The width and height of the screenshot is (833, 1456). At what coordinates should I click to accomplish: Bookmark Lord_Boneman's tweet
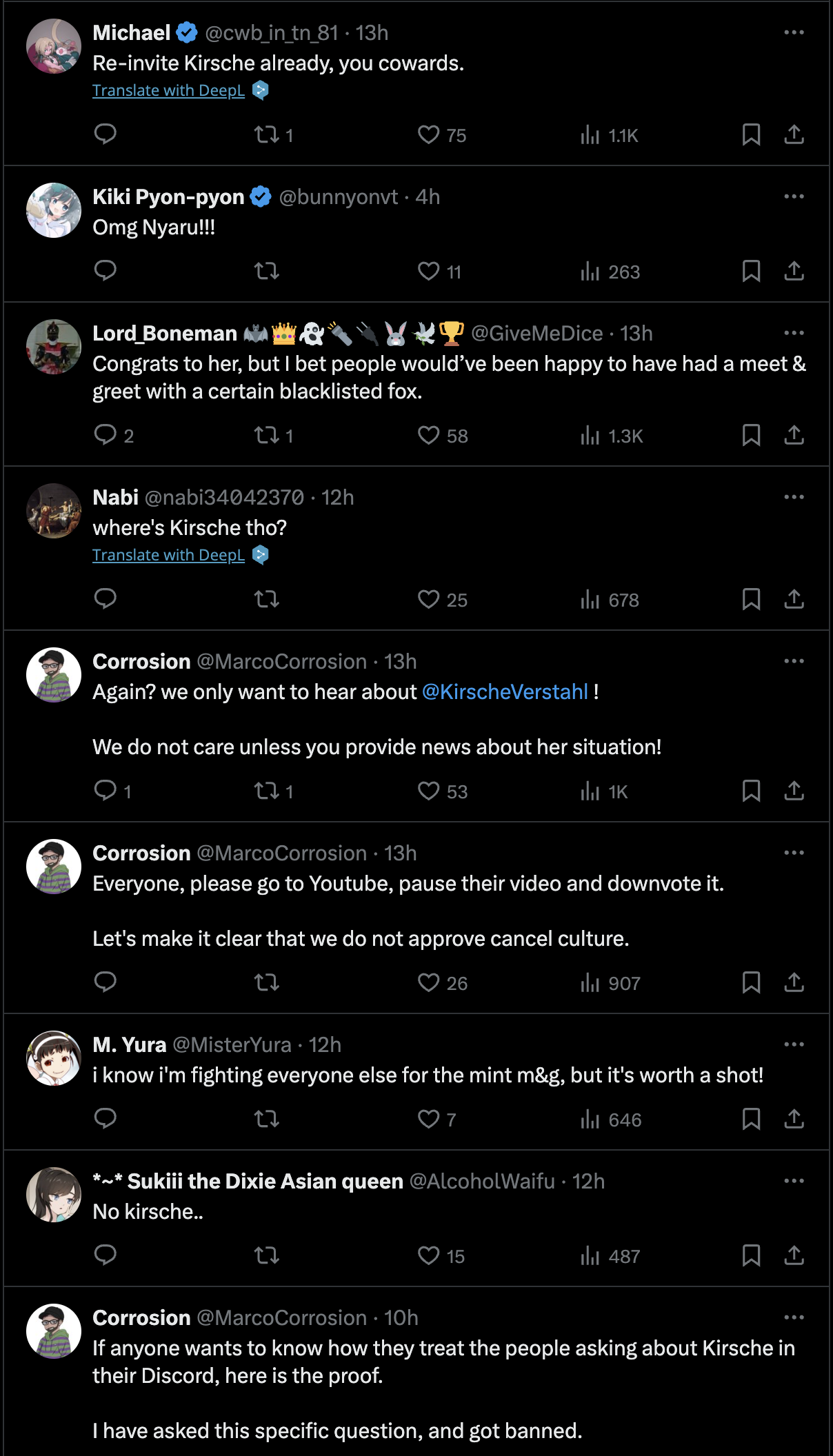(x=751, y=435)
